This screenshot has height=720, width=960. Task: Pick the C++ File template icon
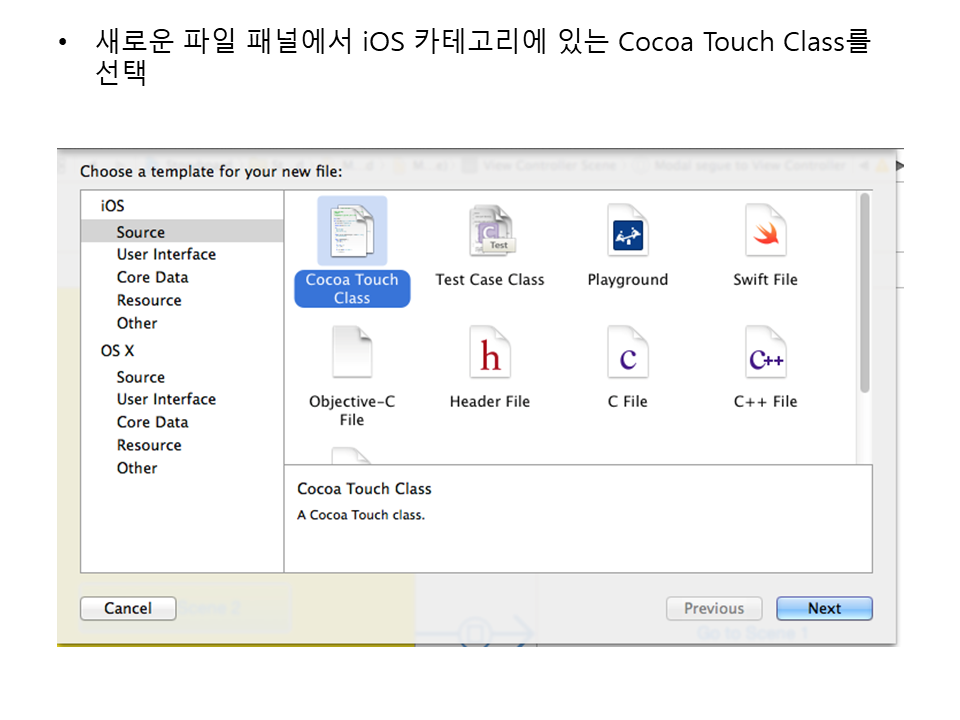click(x=765, y=355)
